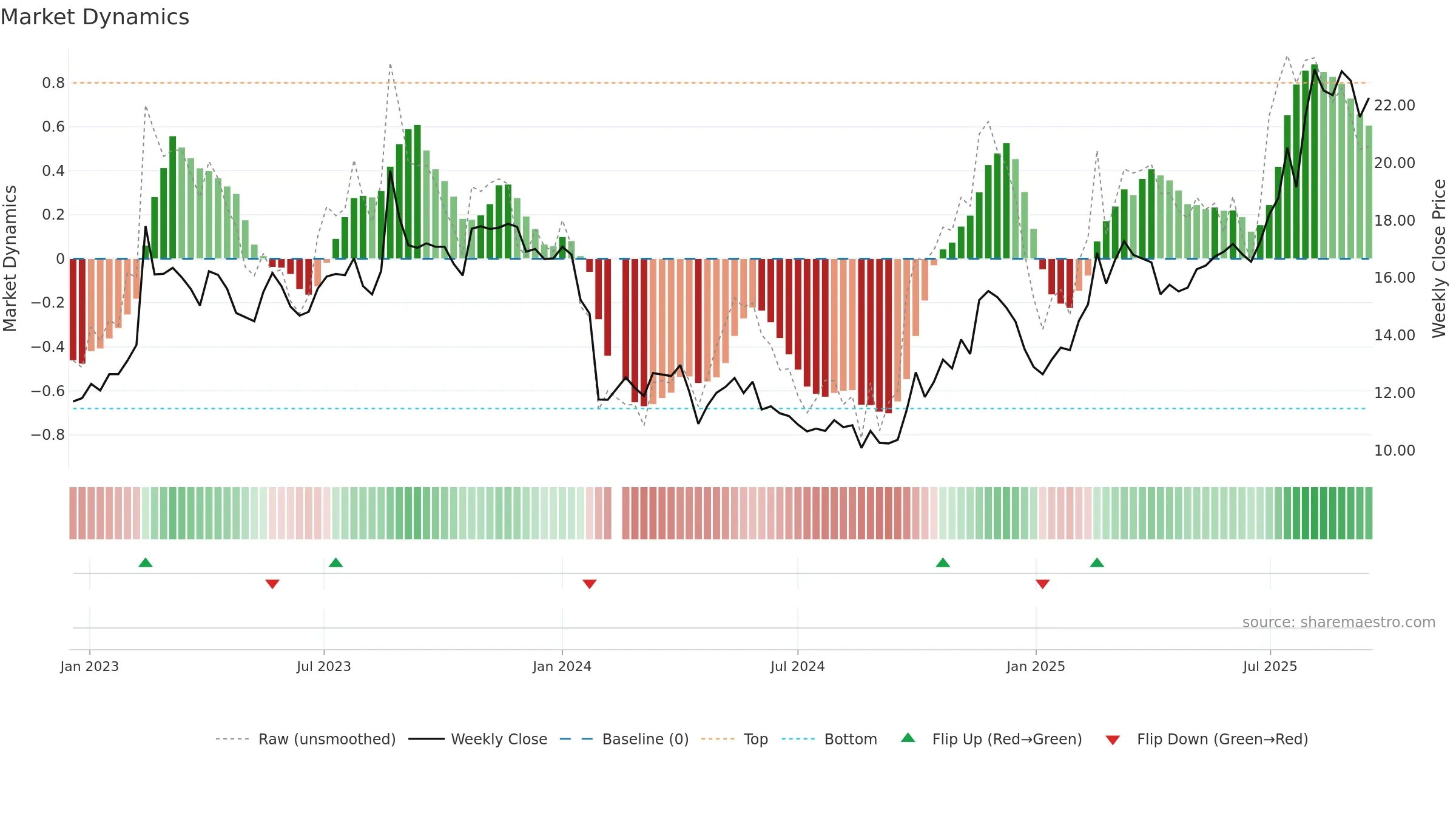Click the 16.00 price axis label

click(x=1395, y=278)
